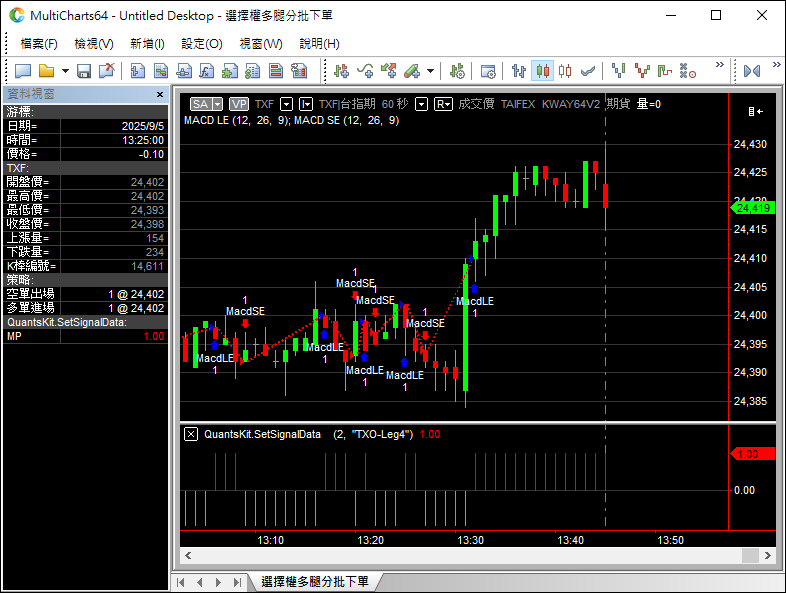The image size is (786, 593).
Task: Switch chart style to line on close
Action: click(588, 71)
